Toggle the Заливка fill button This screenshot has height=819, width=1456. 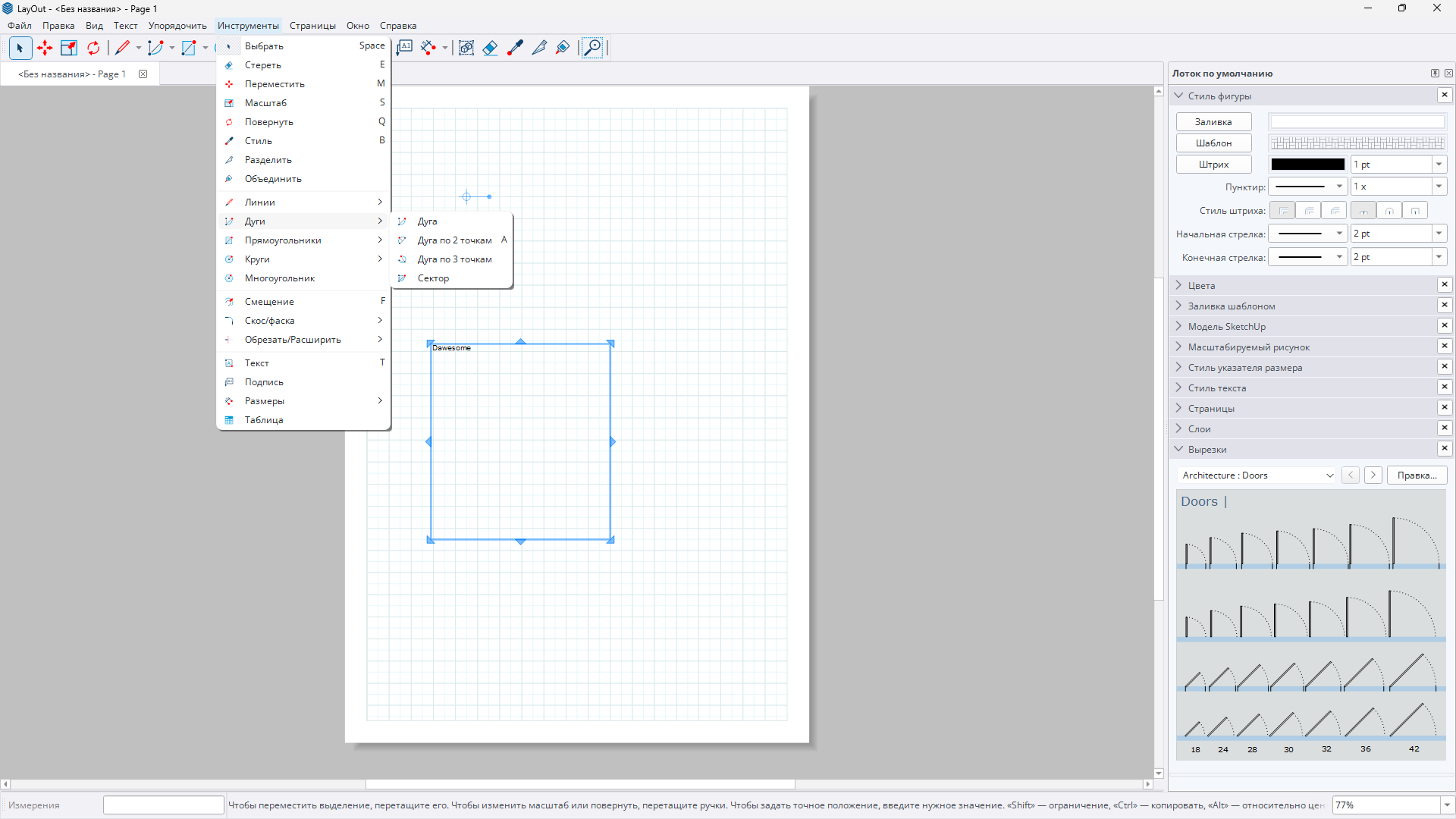1213,122
